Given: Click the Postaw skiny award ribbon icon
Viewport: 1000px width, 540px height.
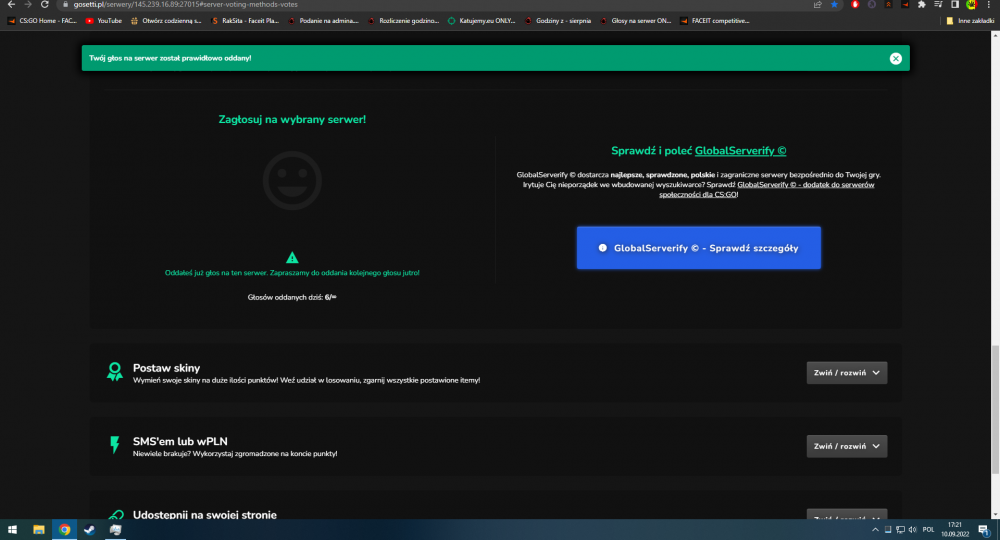Looking at the screenshot, I should 115,372.
